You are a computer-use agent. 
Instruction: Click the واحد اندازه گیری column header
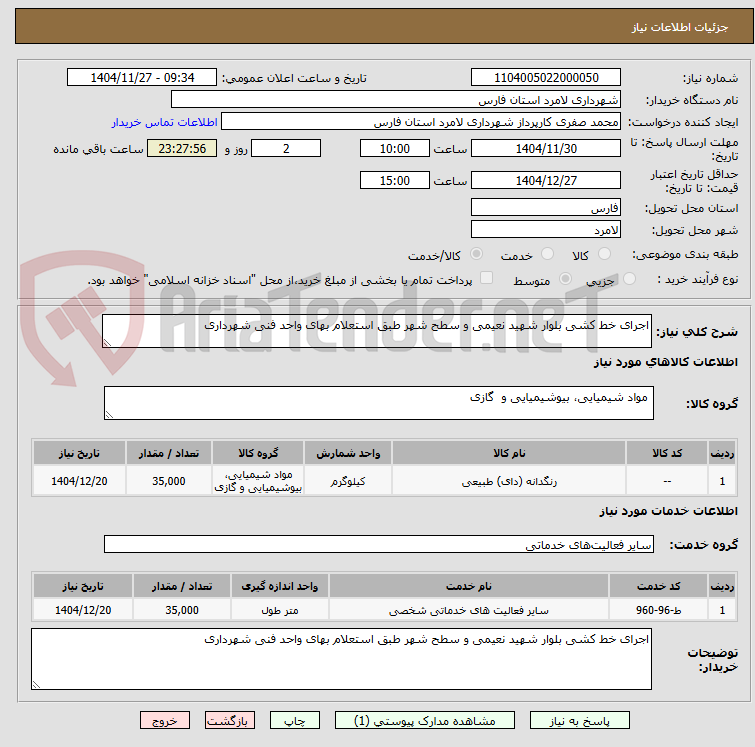(280, 586)
